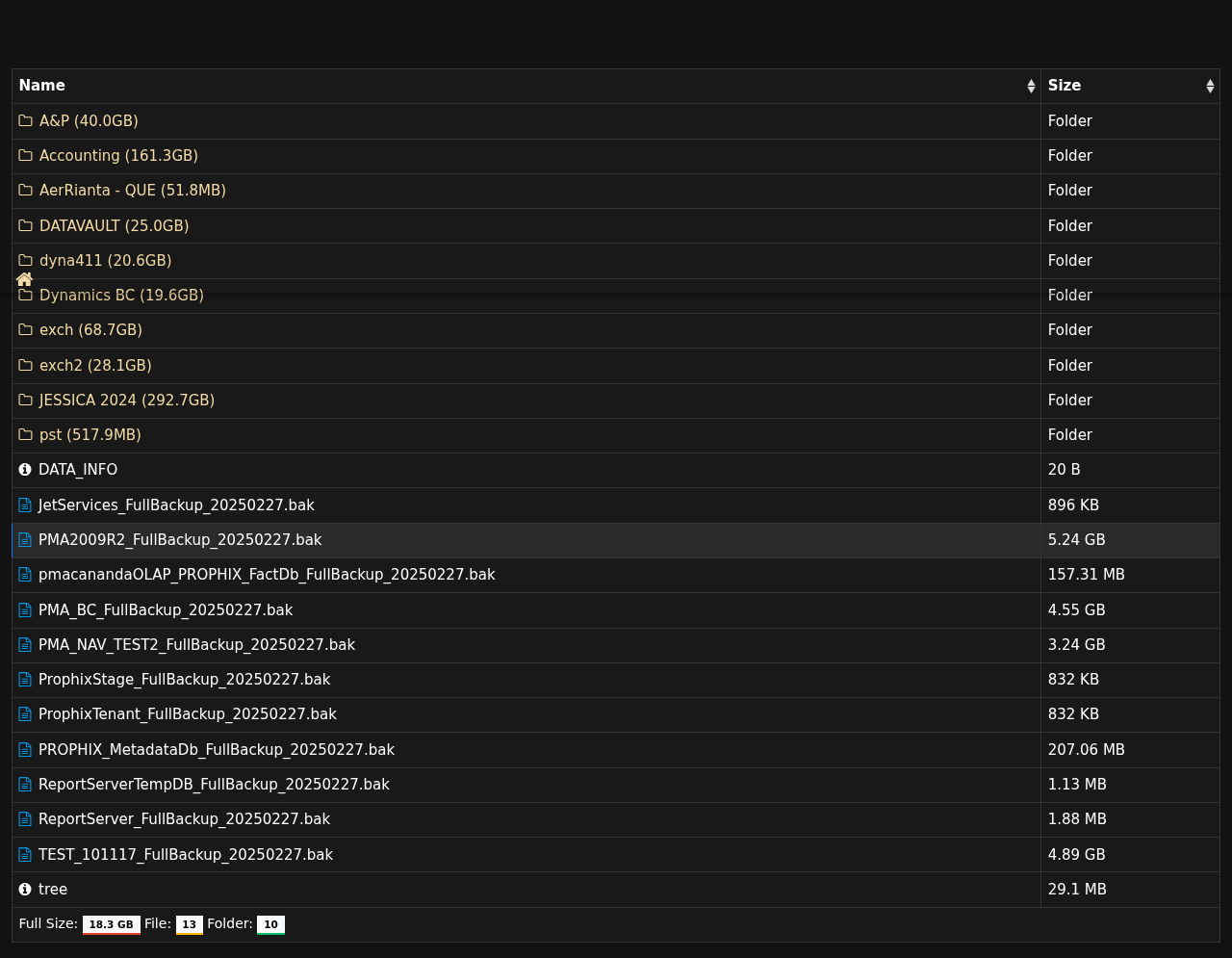Click the folder icon beside A&P
The height and width of the screenshot is (958, 1232).
pyautogui.click(x=26, y=121)
